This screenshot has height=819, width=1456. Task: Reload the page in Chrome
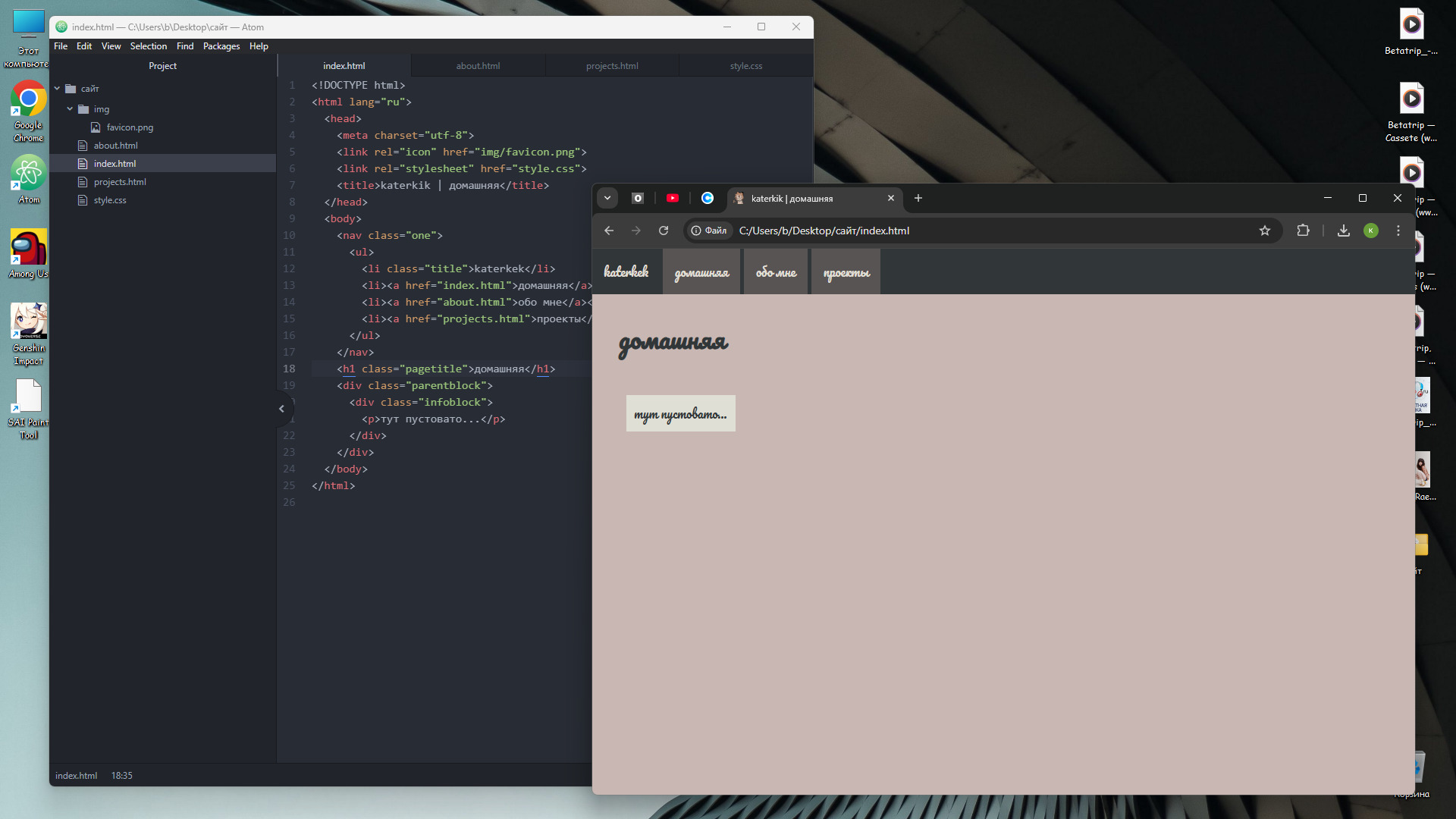[x=664, y=231]
